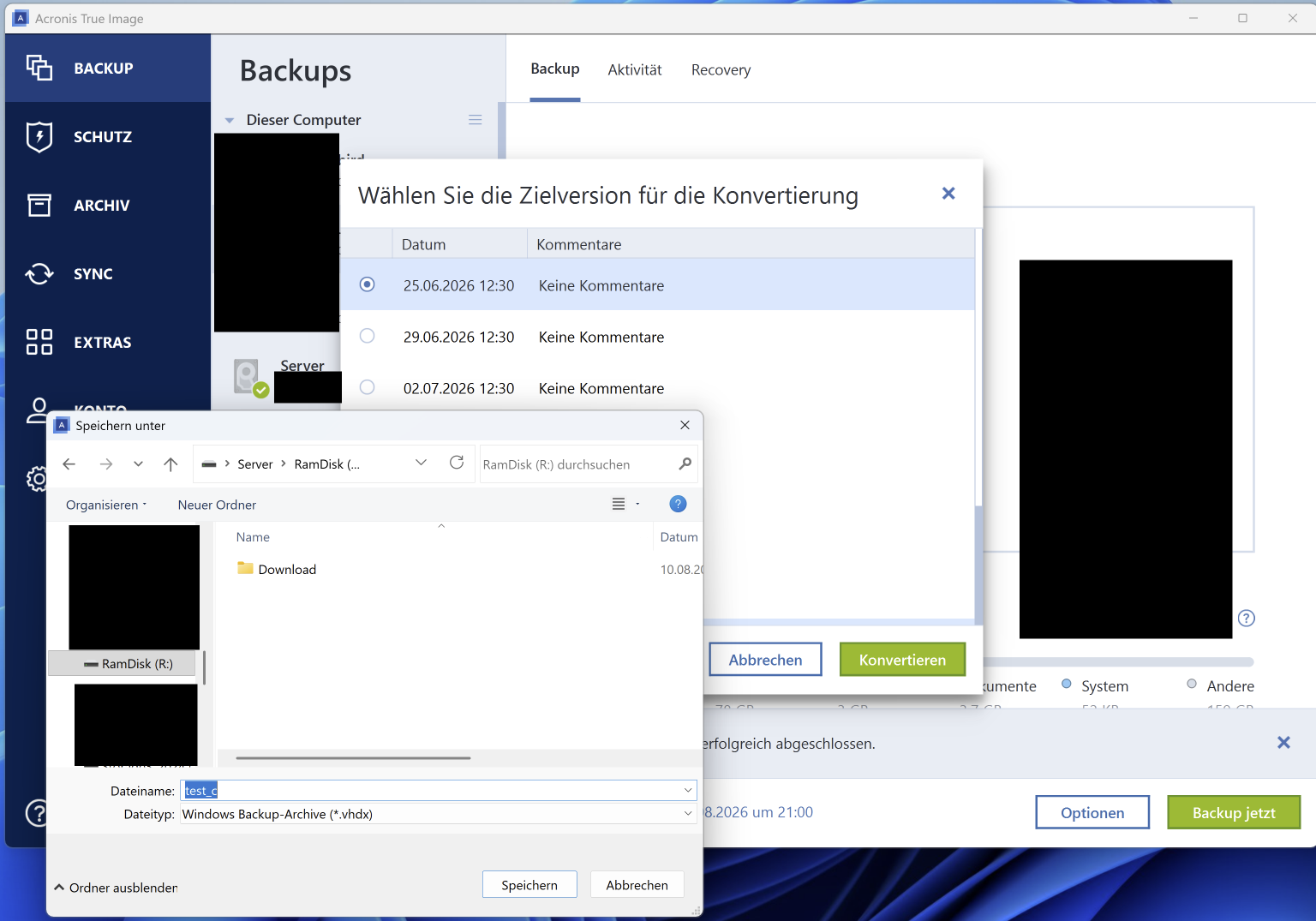Viewport: 1316px width, 921px height.
Task: Open the Organisieren menu
Action: coord(106,505)
